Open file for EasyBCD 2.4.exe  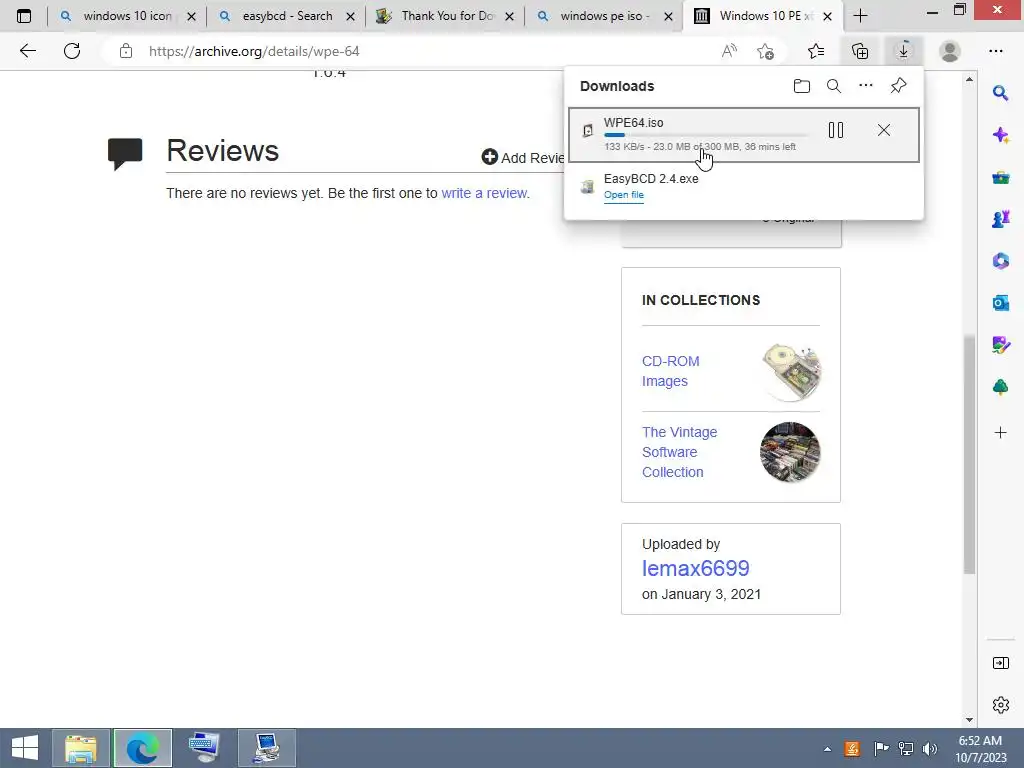(624, 195)
